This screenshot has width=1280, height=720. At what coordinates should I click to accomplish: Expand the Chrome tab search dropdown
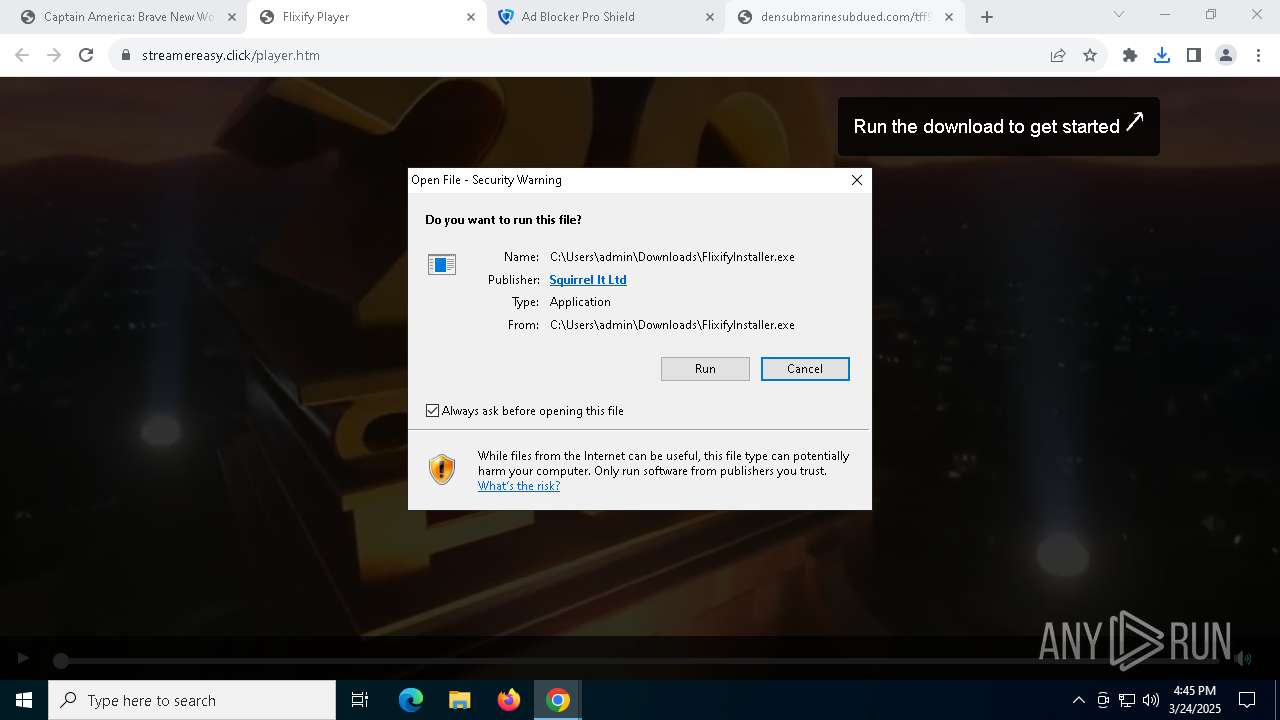click(x=1119, y=15)
